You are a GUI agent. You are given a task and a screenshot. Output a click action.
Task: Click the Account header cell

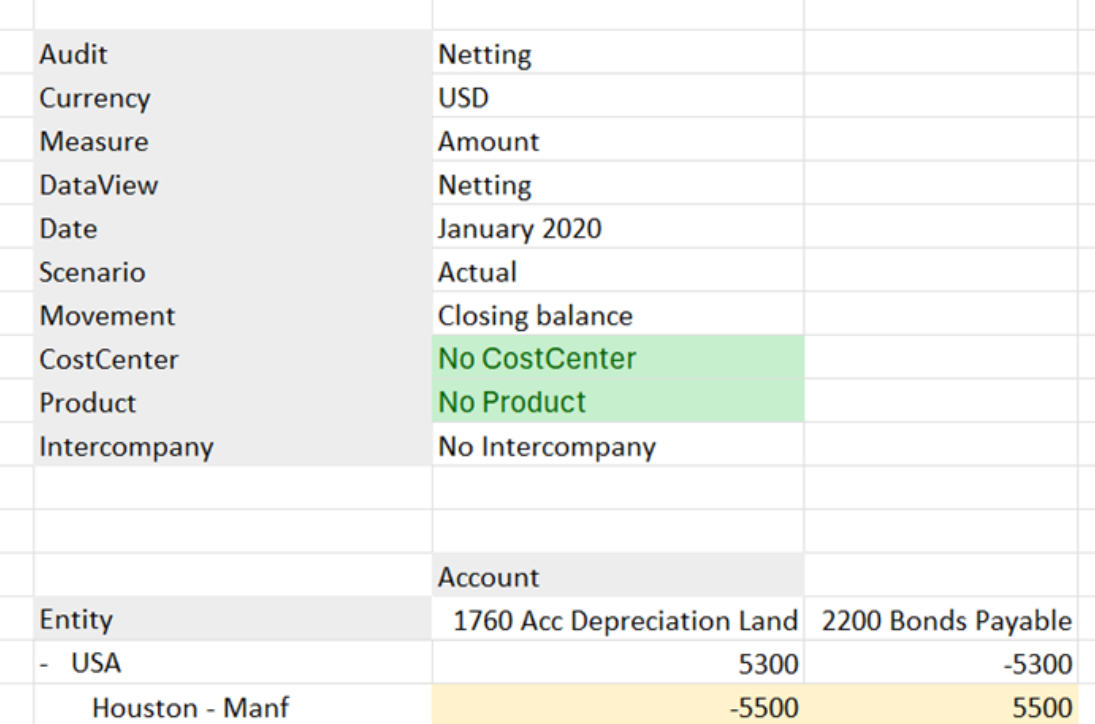coord(618,576)
